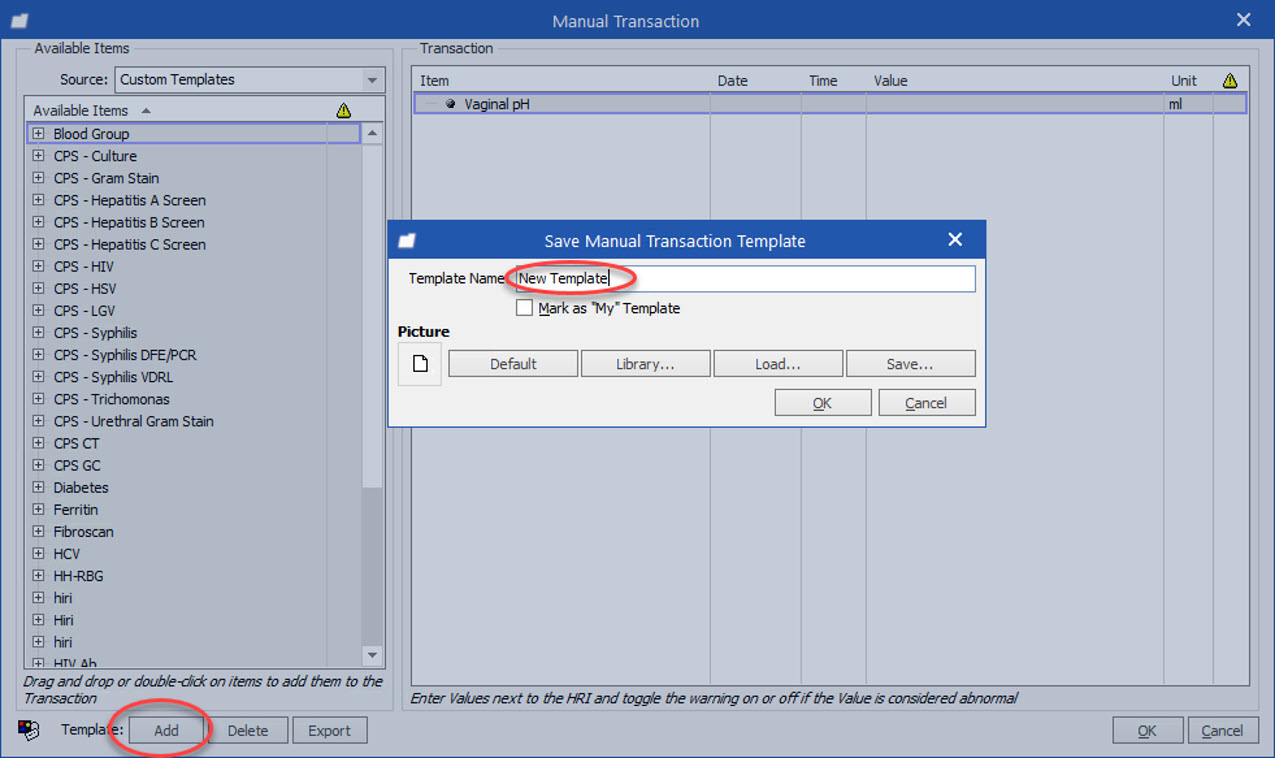Screen dimensions: 1275x758
Task: Expand the CPS - Gram Stain item
Action: pos(38,178)
